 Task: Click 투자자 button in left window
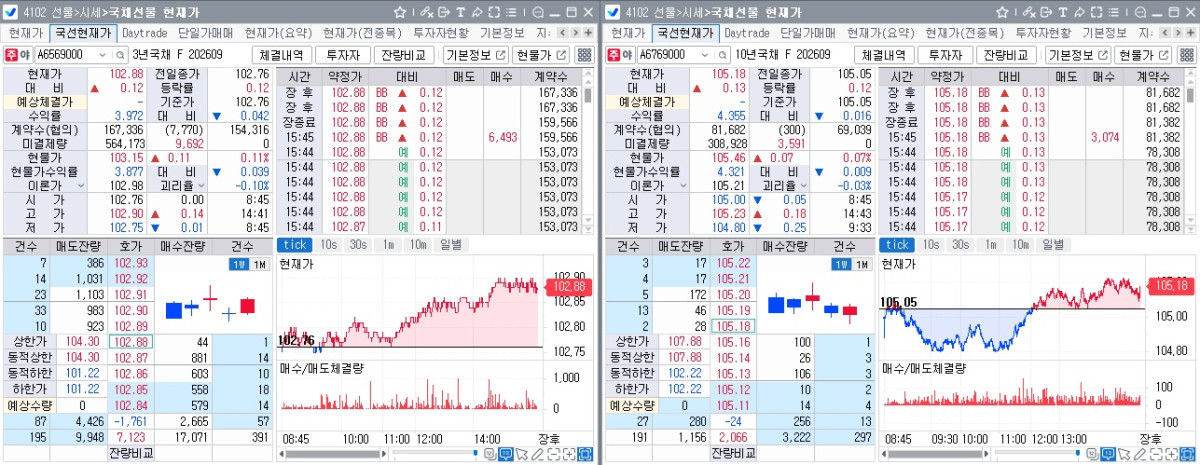(343, 55)
